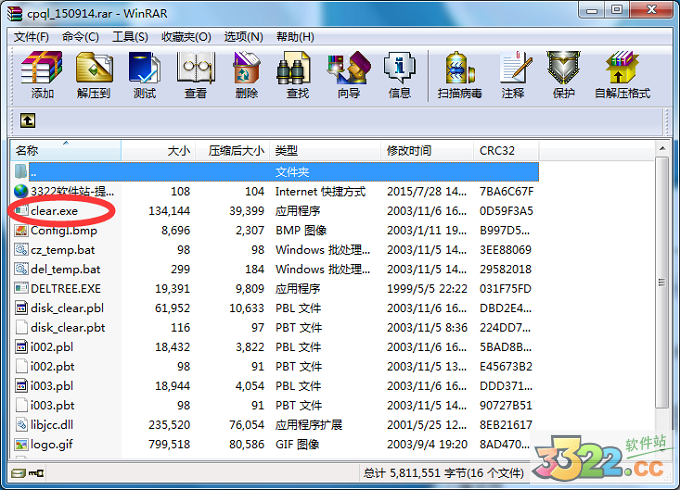Click the 应用程序扩展 type cell
The height and width of the screenshot is (490, 680).
click(x=309, y=425)
